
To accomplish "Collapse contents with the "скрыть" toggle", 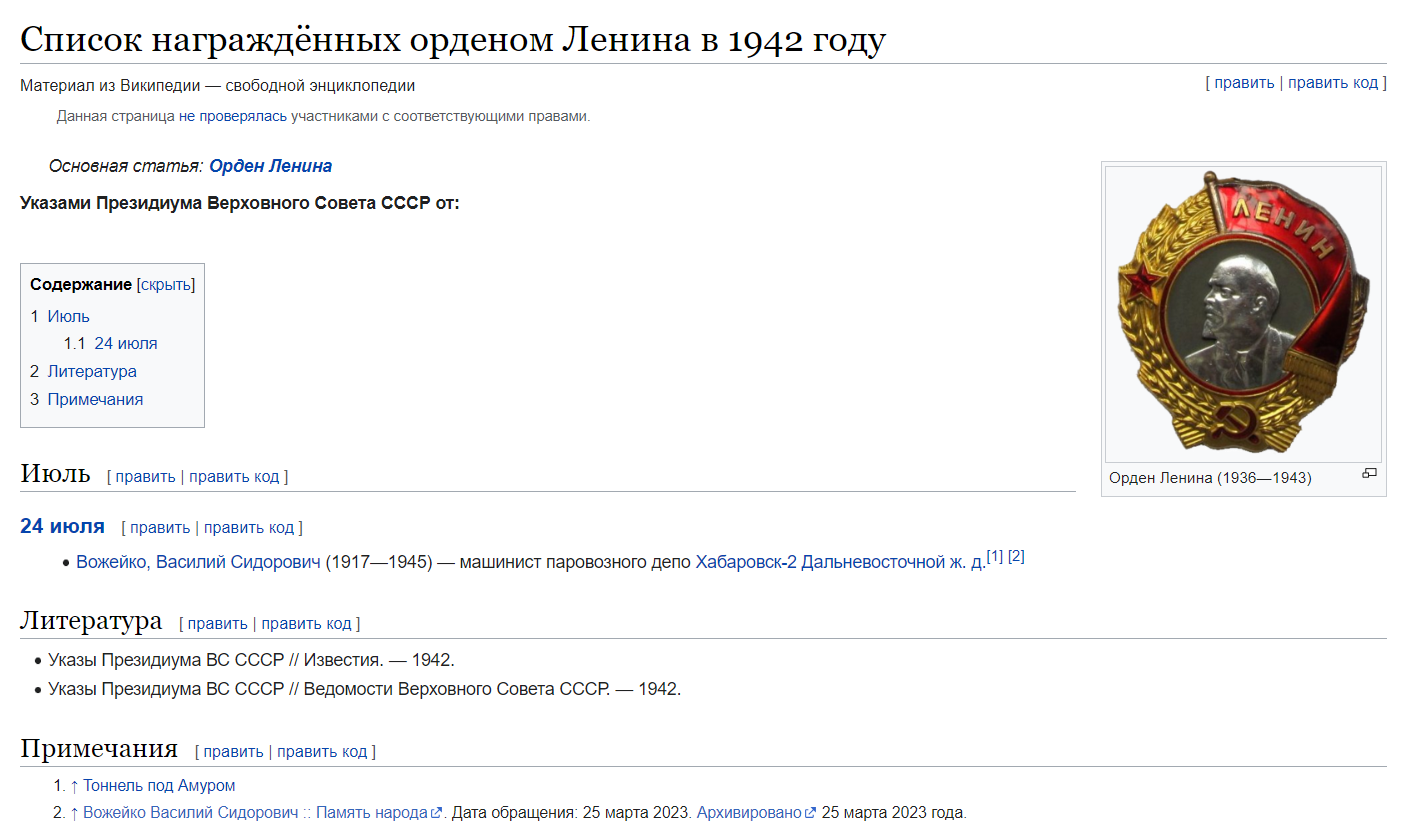I will (166, 285).
